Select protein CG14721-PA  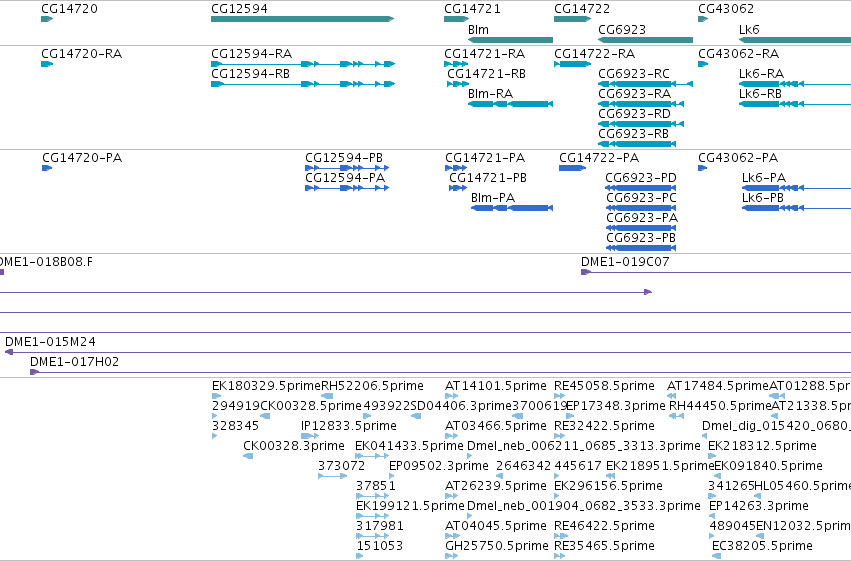click(x=456, y=168)
